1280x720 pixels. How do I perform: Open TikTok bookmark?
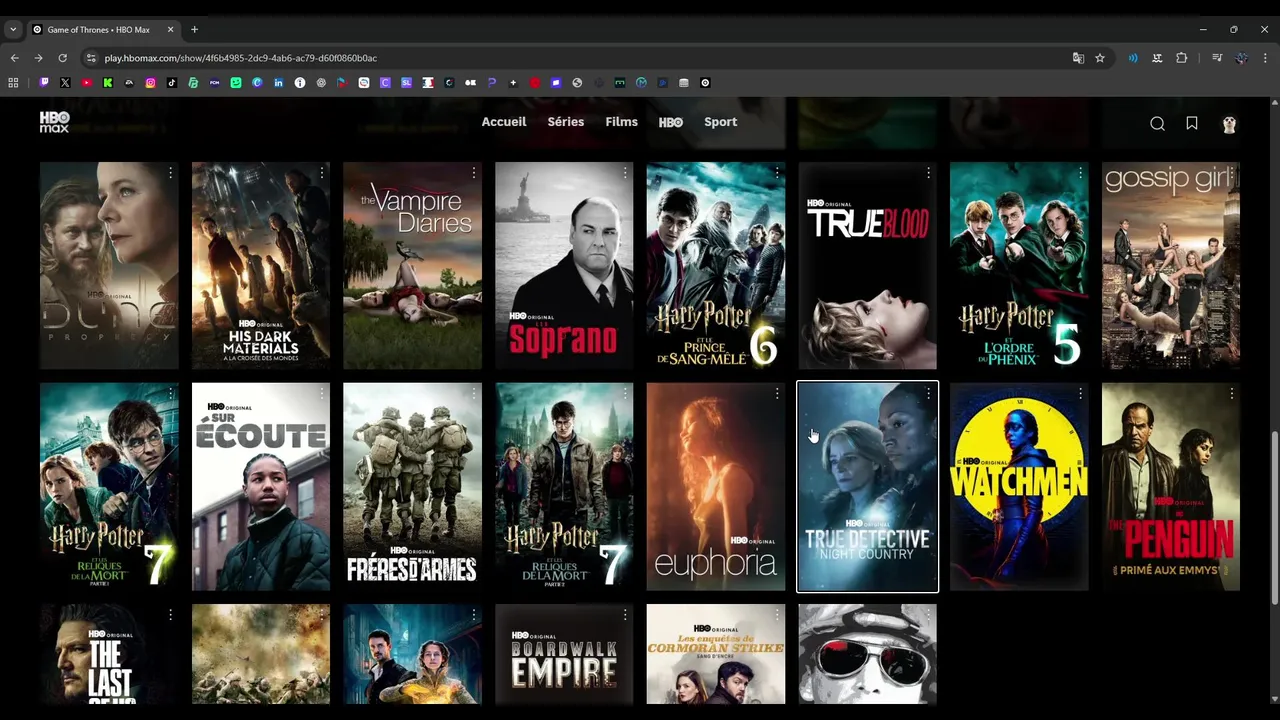(x=172, y=83)
